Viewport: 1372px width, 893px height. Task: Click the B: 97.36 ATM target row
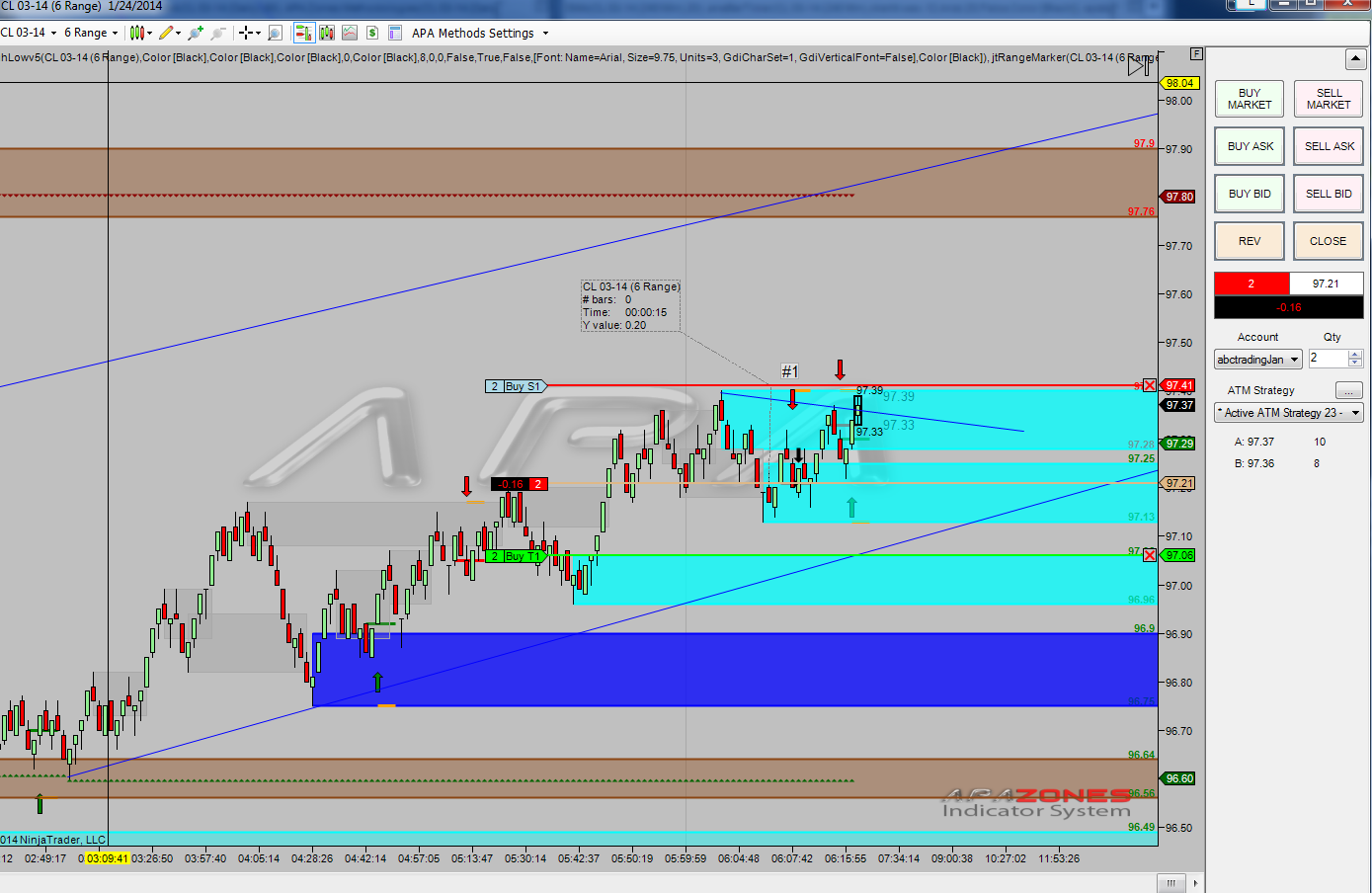(1276, 463)
